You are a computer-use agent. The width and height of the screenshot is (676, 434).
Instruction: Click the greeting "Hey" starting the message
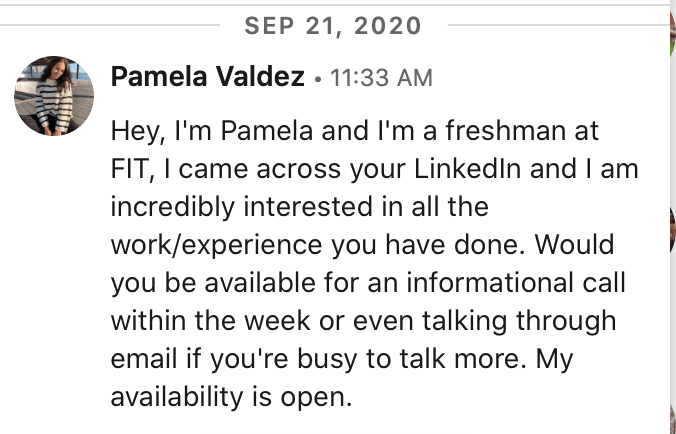[x=136, y=131]
